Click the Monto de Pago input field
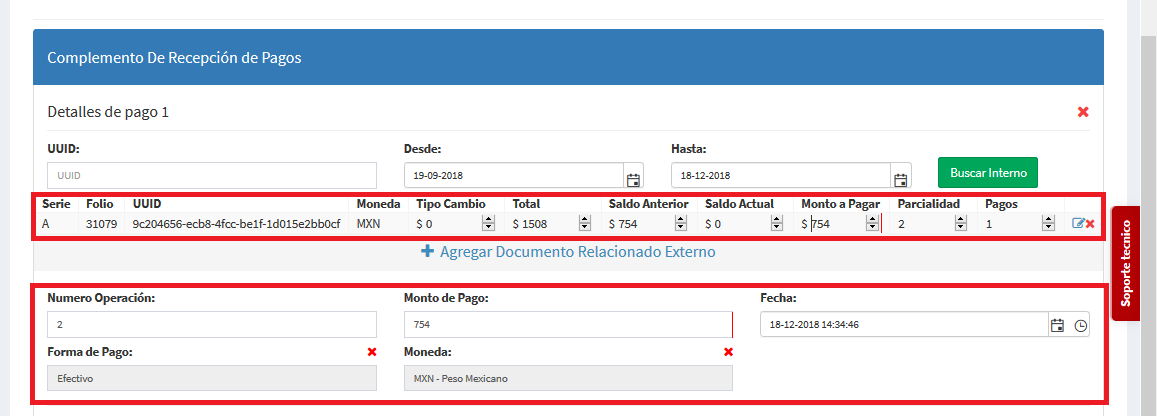Screen dimensions: 1157x416 click(568, 325)
